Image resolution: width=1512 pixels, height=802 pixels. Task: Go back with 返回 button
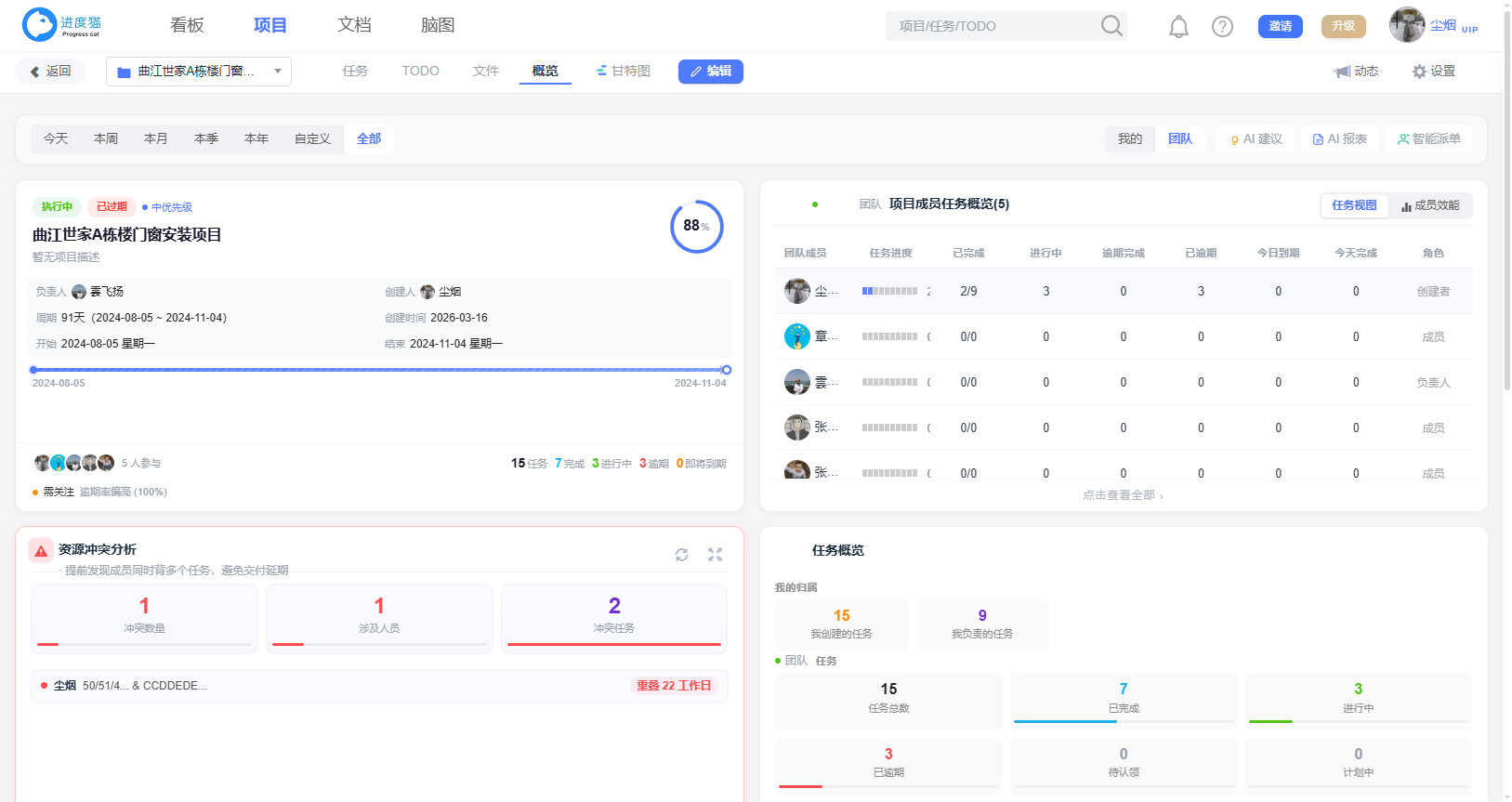pyautogui.click(x=50, y=72)
